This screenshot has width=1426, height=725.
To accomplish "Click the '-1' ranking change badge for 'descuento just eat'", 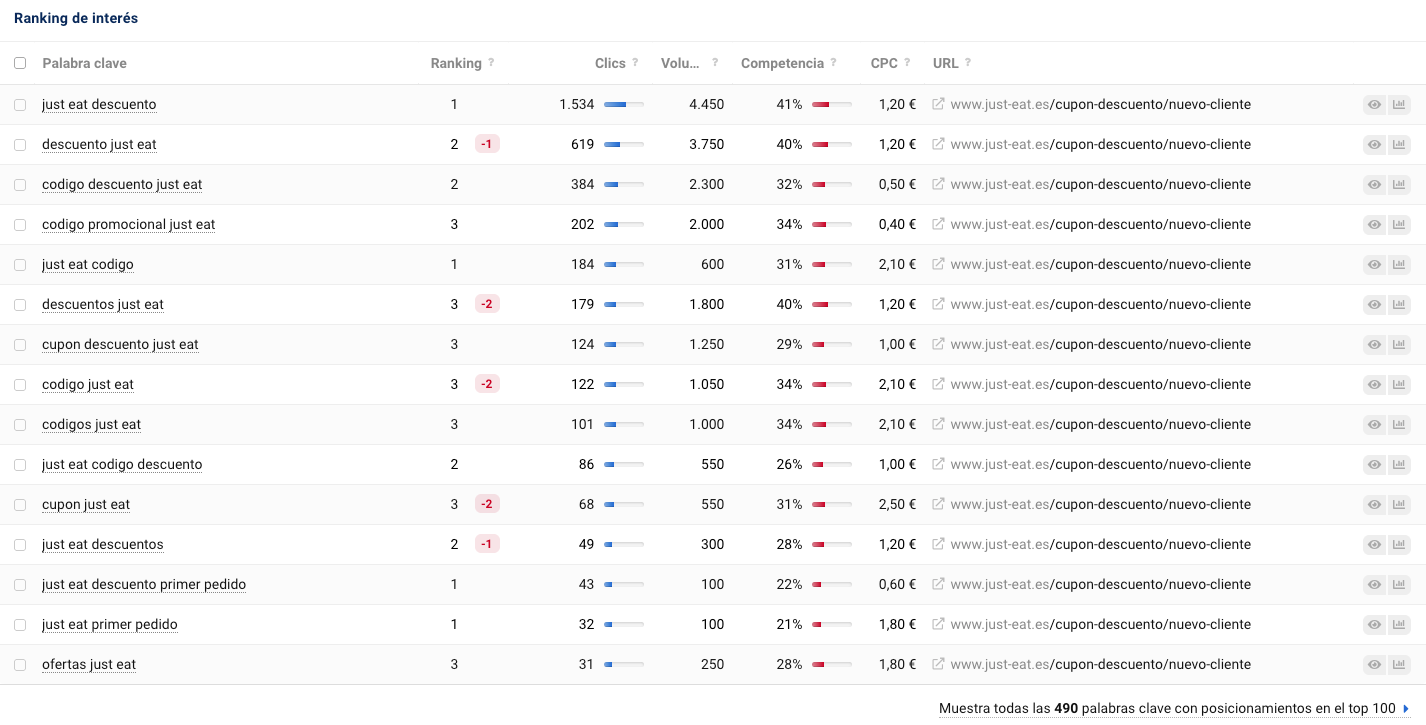I will pos(487,144).
